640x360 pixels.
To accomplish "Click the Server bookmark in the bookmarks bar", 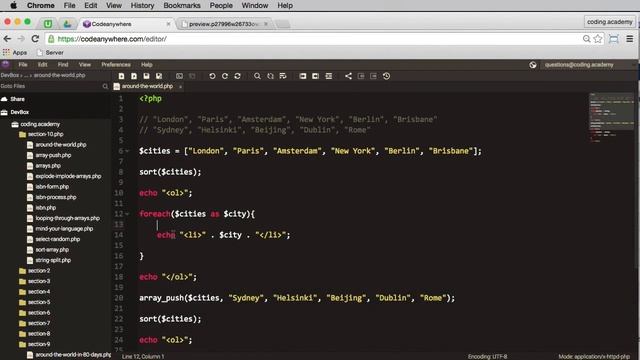I will (50, 53).
